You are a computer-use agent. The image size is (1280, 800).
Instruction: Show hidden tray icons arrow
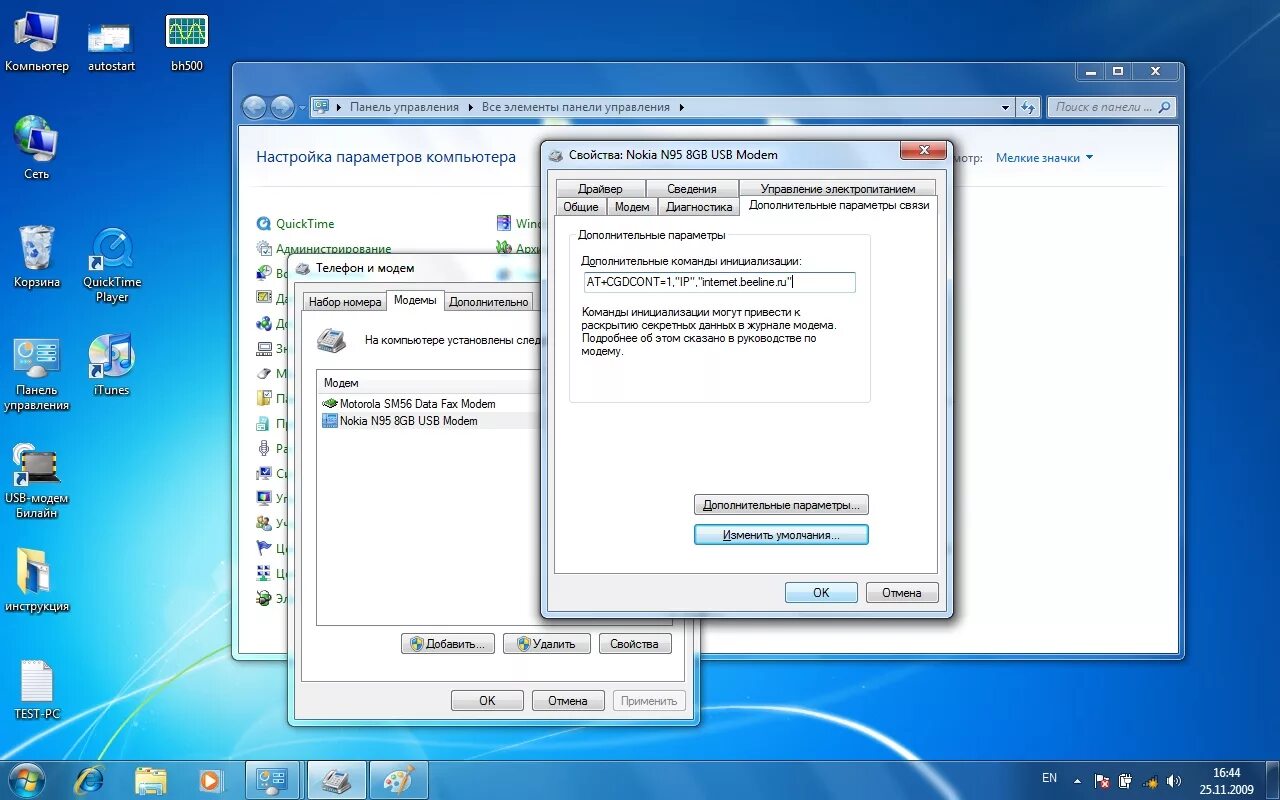click(1078, 780)
